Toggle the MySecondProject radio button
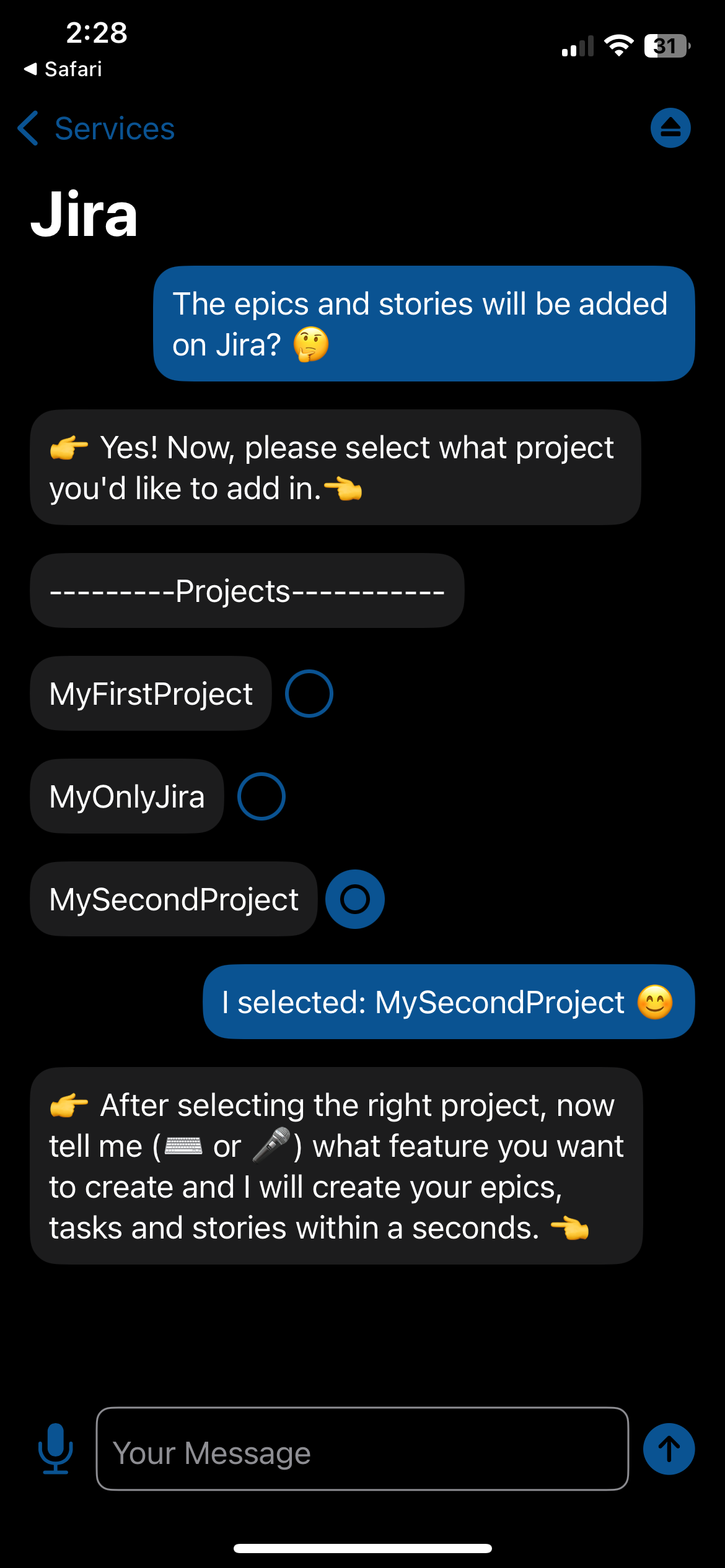 coord(355,899)
